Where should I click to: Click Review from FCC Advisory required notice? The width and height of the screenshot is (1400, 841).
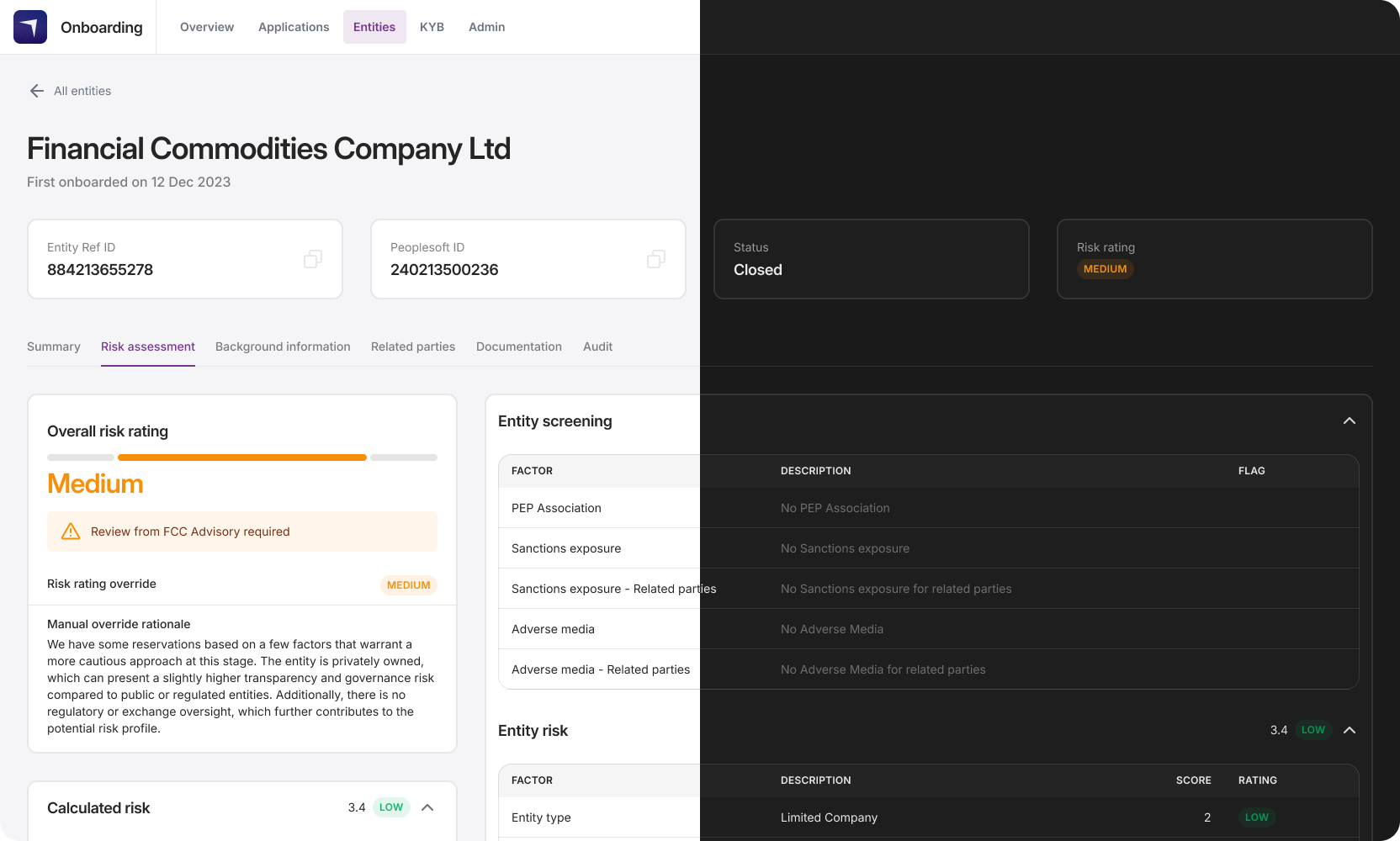(242, 532)
